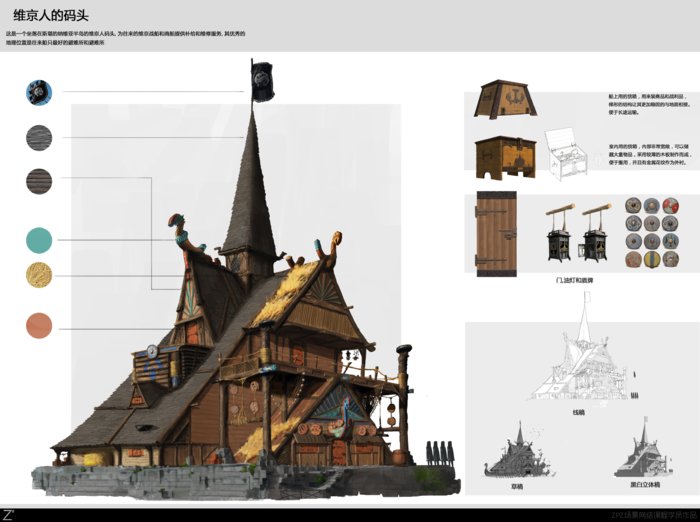Click the black flag atop the spire

click(x=261, y=79)
